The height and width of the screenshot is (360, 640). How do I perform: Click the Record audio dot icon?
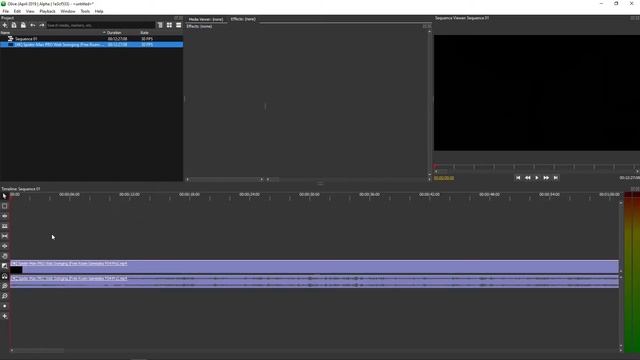pyautogui.click(x=5, y=306)
